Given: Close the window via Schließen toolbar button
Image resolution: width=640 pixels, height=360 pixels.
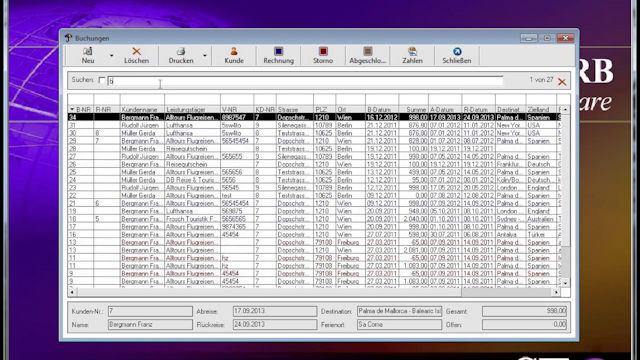Looking at the screenshot, I should pos(457,56).
